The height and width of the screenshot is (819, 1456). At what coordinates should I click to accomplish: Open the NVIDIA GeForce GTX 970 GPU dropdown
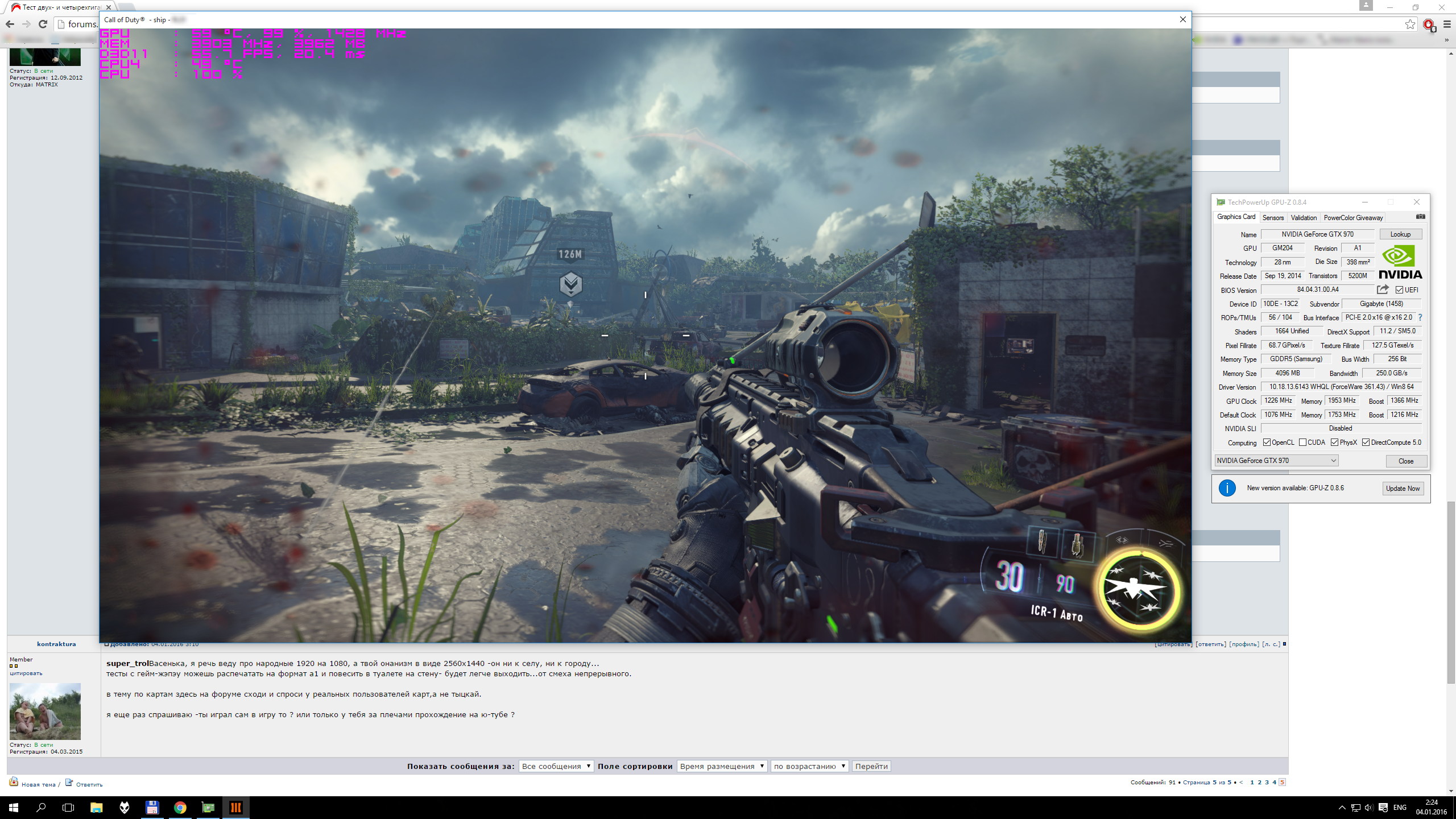[x=1276, y=461]
